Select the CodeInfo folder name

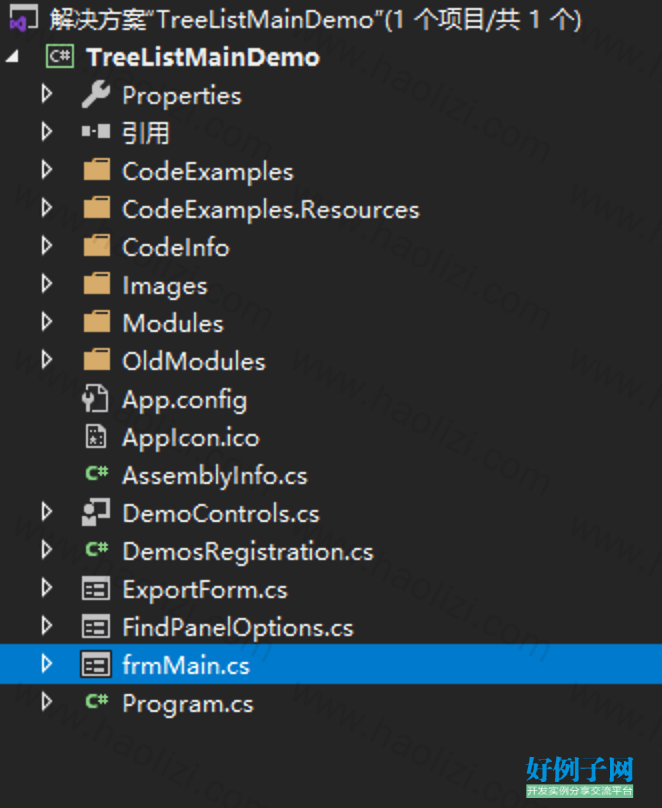click(x=176, y=247)
